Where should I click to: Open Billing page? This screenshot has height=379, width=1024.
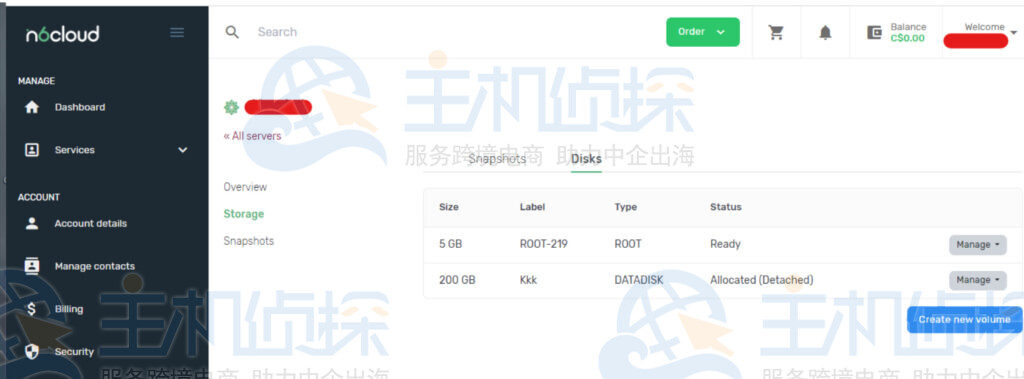[69, 309]
